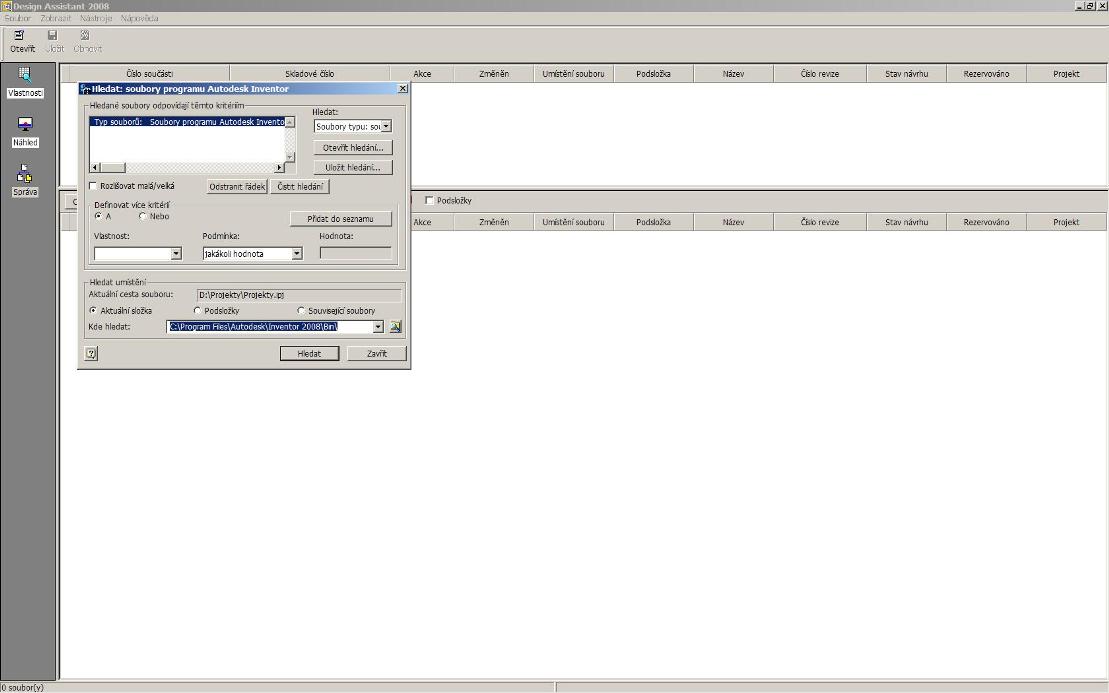
Task: Click Přidat do seznamu button
Action: click(x=340, y=219)
